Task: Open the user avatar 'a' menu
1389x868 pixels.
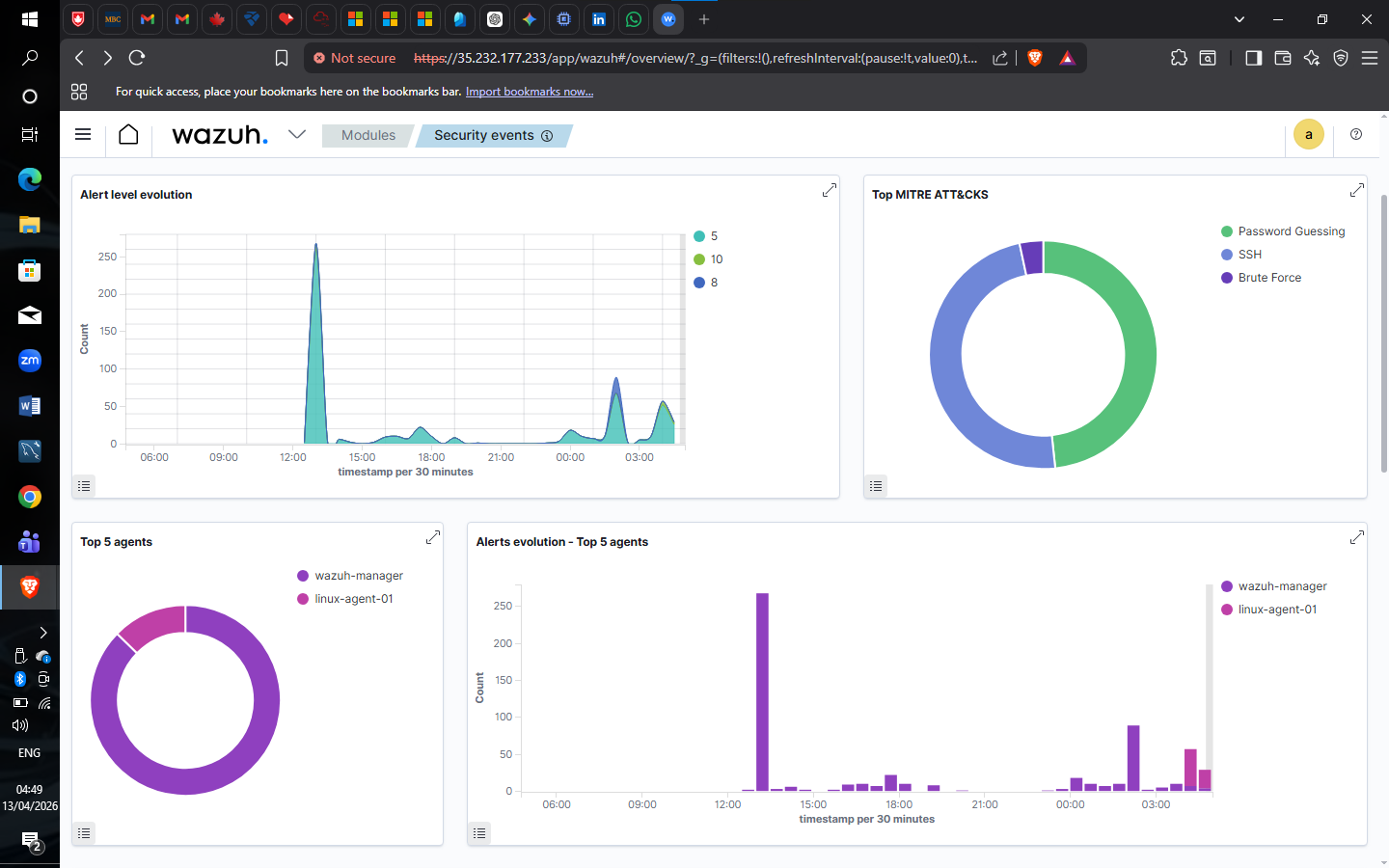Action: click(1309, 135)
